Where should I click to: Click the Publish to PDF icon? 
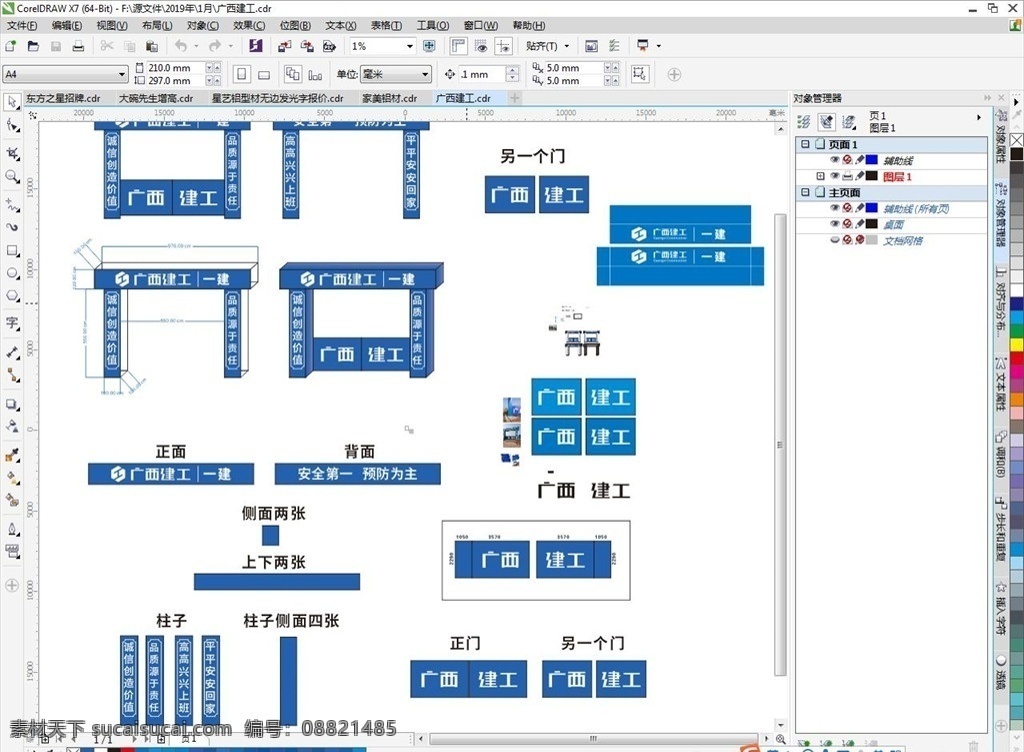tap(330, 46)
